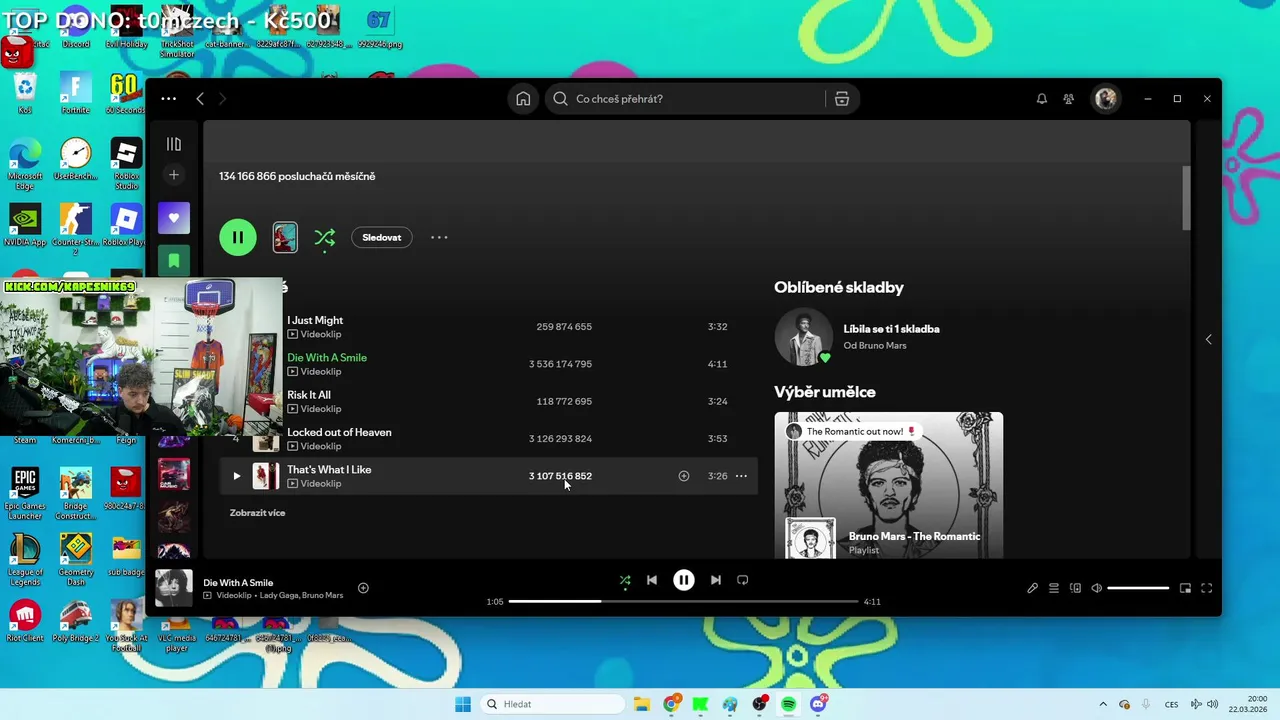
Task: Seek on the song progress bar
Action: [x=684, y=602]
